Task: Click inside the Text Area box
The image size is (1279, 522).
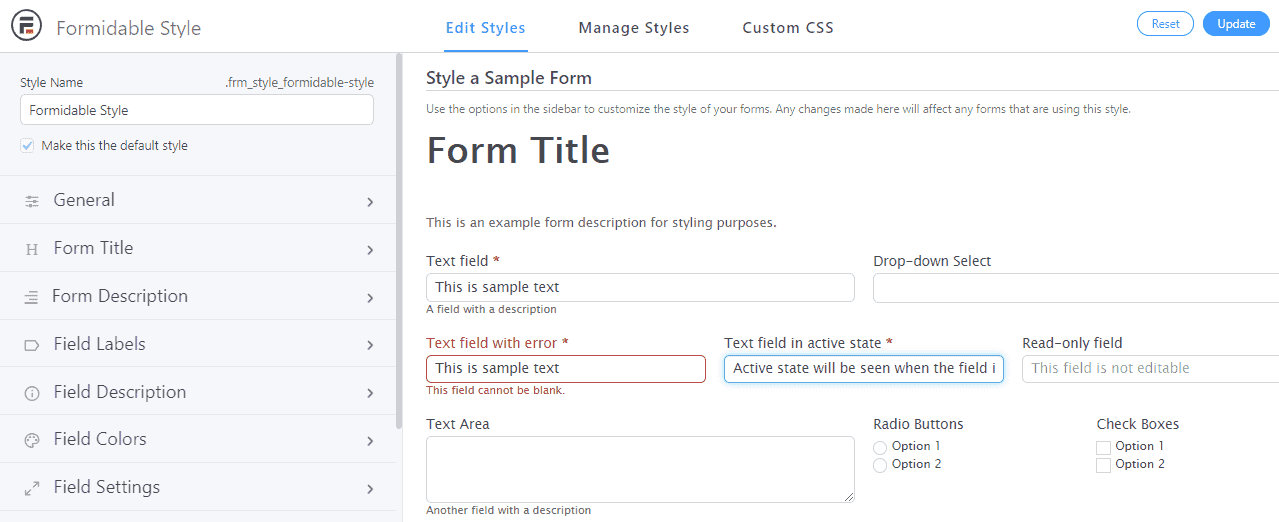Action: [x=640, y=469]
